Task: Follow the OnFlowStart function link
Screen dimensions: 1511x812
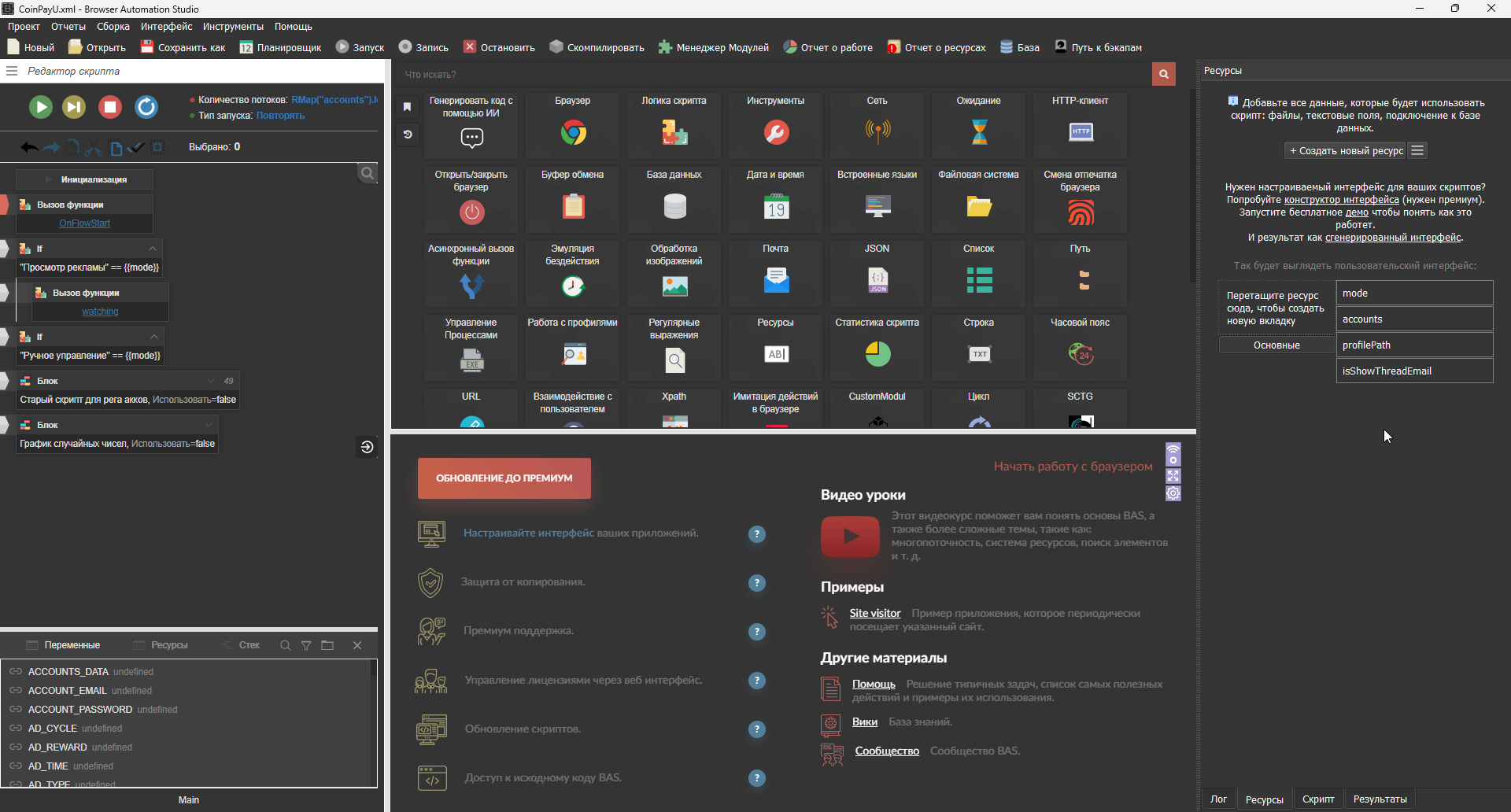Action: 84,223
